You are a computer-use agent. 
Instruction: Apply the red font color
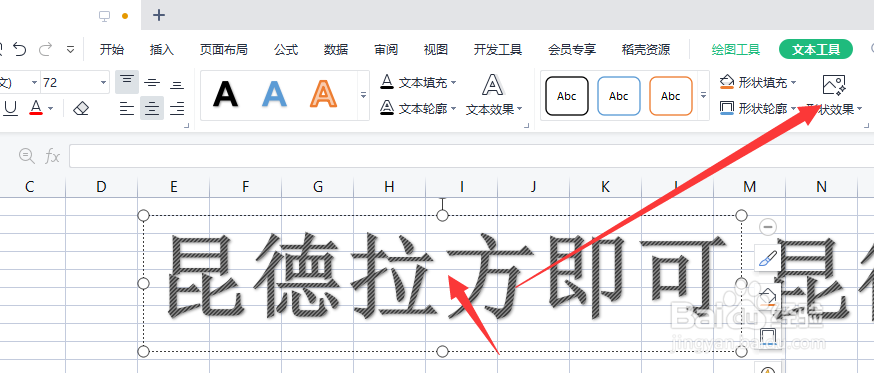pyautogui.click(x=36, y=108)
